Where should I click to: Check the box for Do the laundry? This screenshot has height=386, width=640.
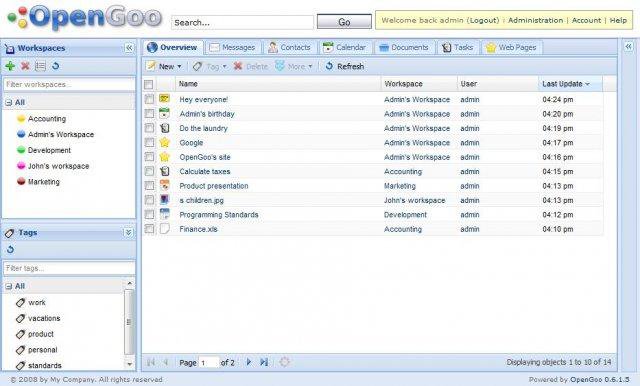149,128
